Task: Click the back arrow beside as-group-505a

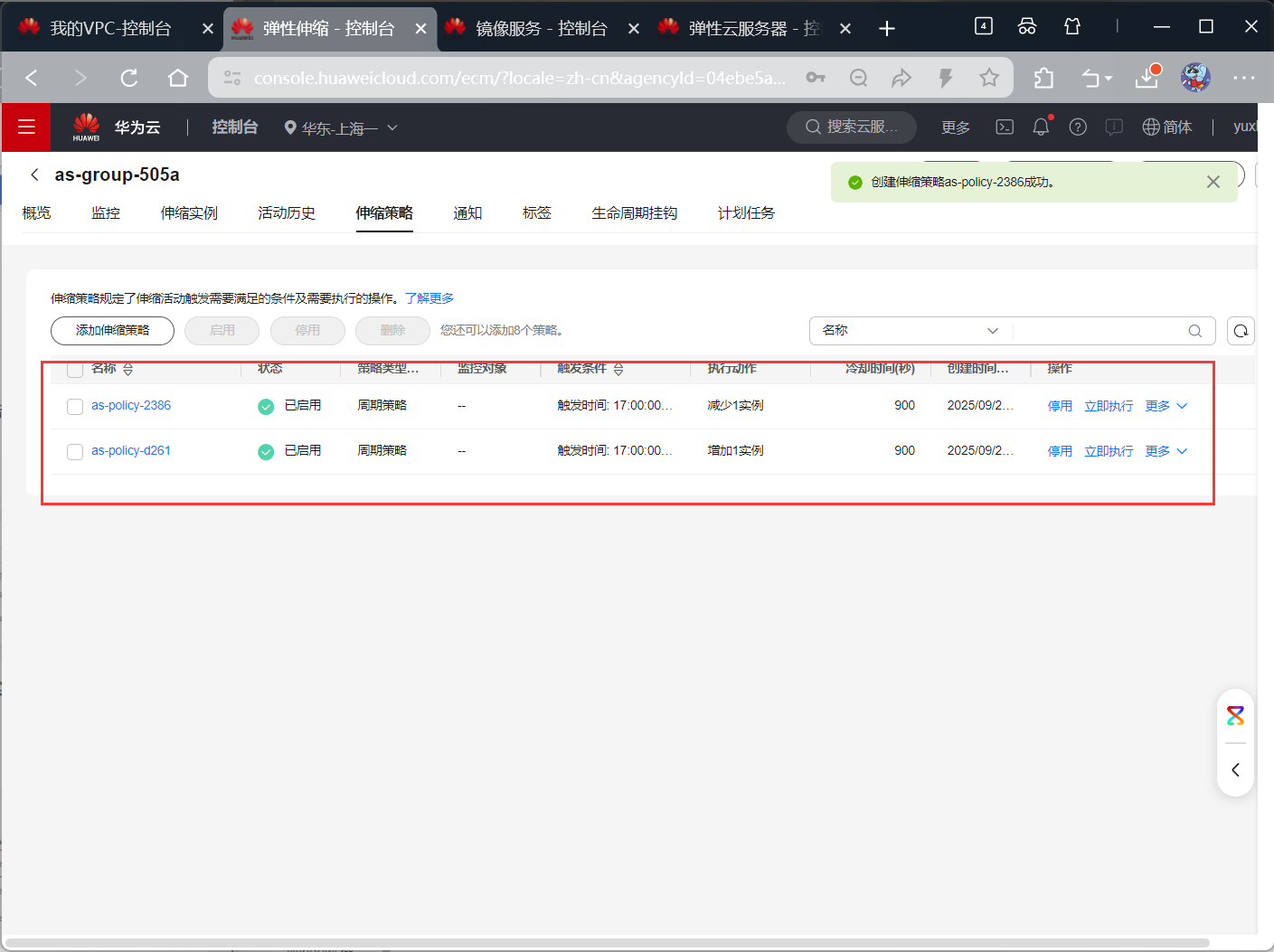Action: click(x=34, y=174)
